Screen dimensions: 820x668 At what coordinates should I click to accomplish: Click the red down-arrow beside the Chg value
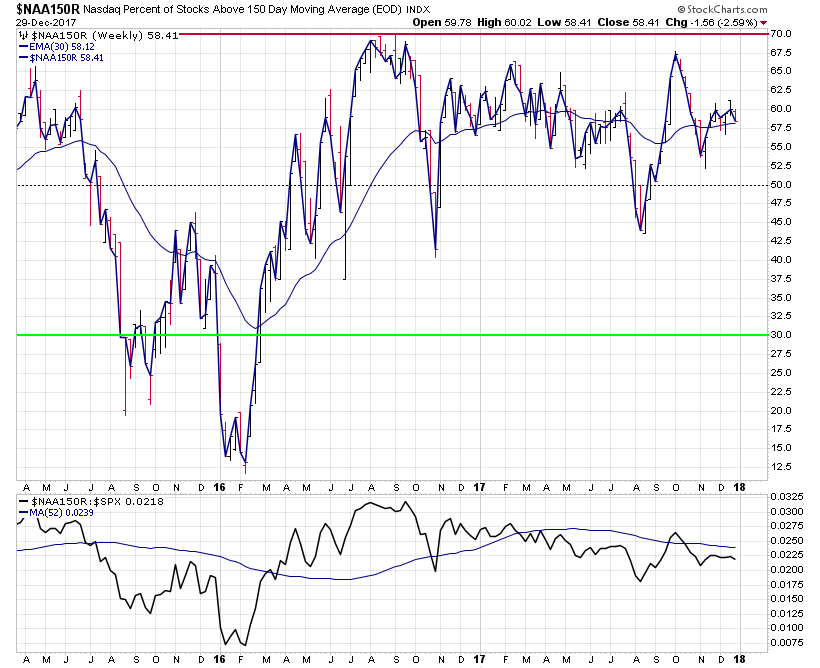764,22
